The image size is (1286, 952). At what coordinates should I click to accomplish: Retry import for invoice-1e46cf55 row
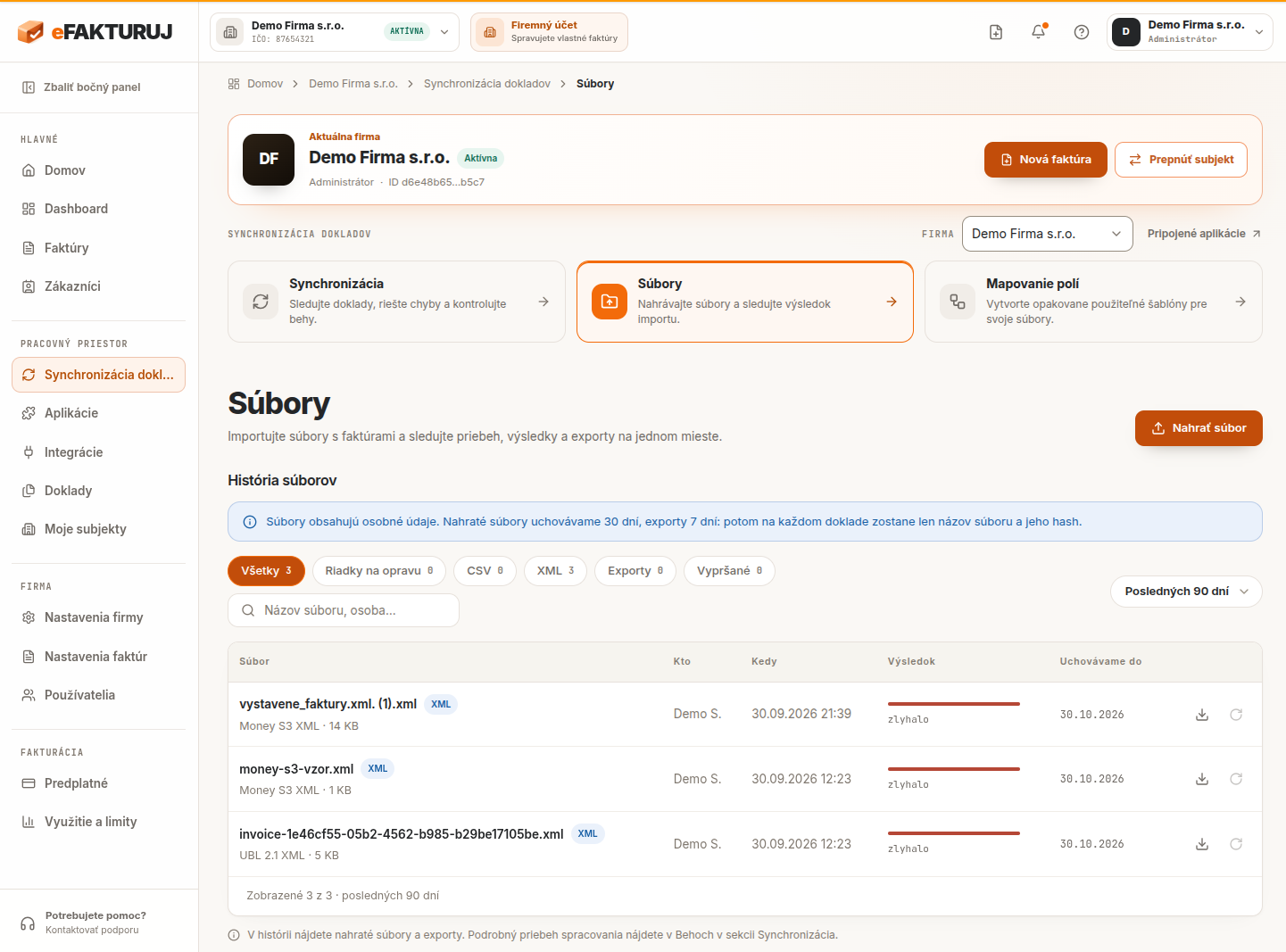point(1236,844)
